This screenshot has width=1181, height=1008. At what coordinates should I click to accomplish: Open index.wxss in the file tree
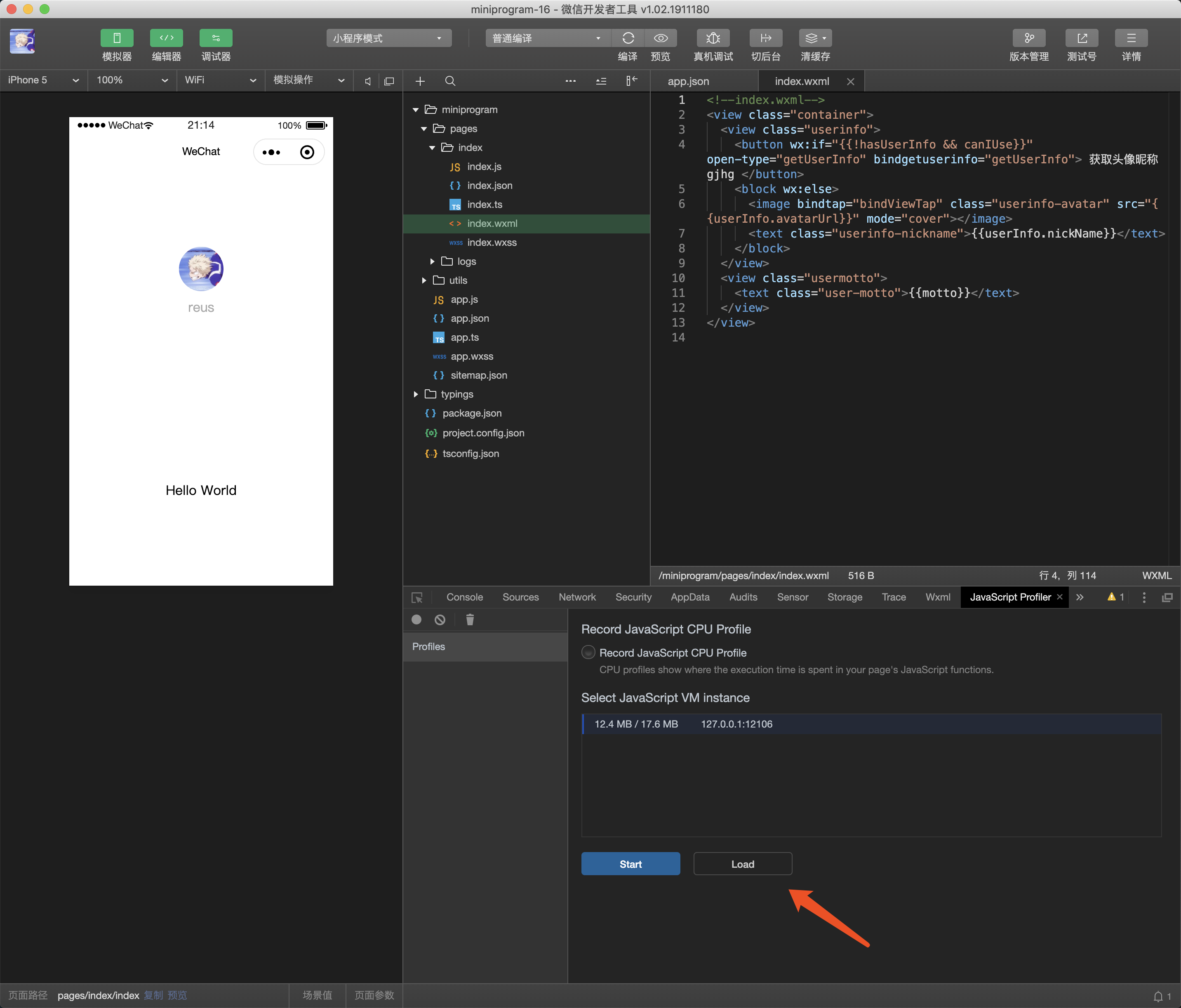[491, 243]
